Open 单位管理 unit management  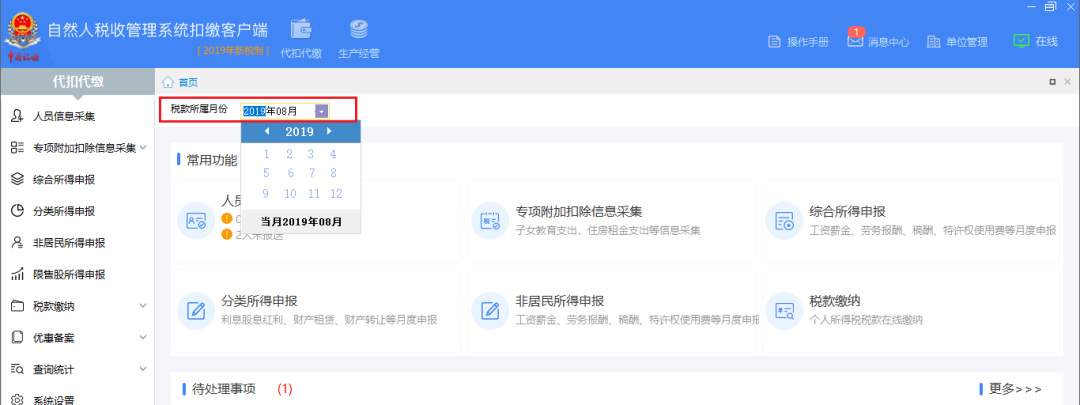(957, 41)
